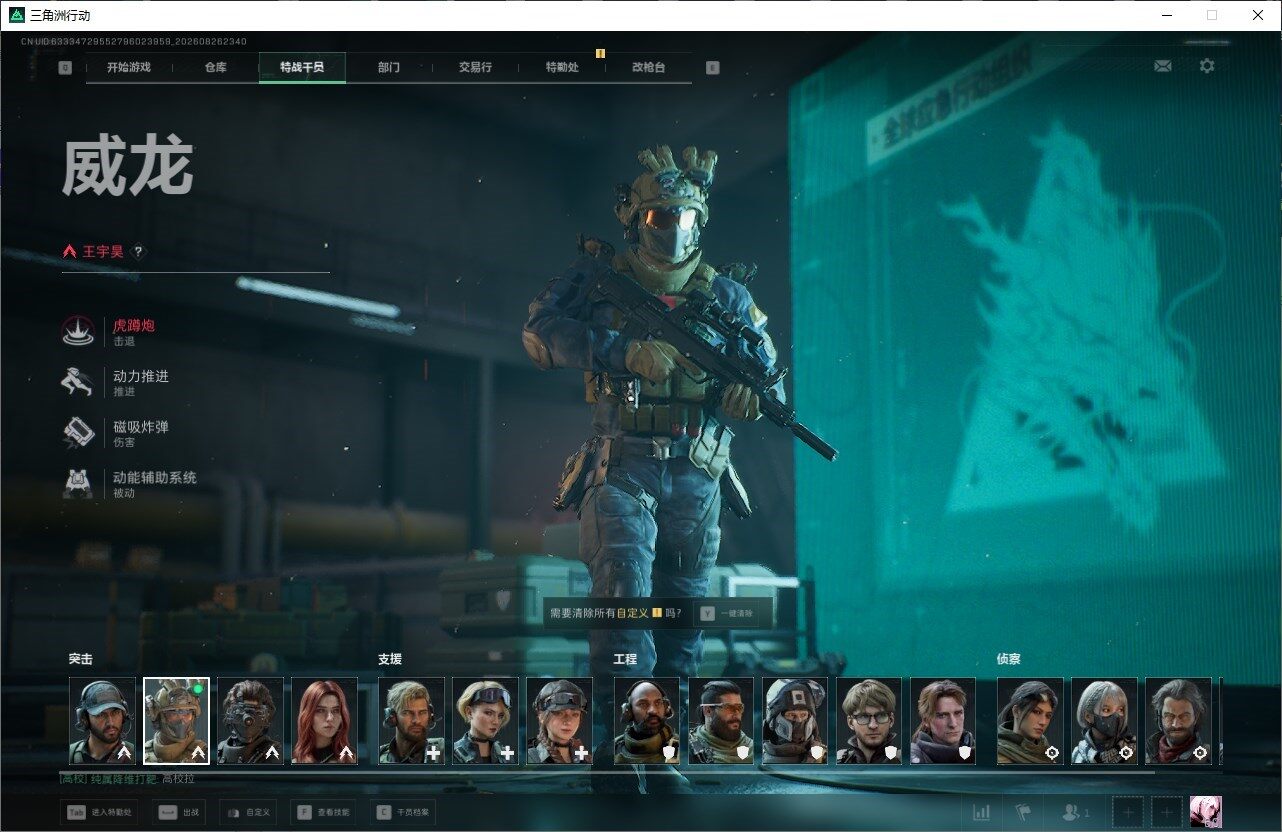Click the plus slot beside the player avatar
1282x832 pixels.
click(x=1165, y=813)
